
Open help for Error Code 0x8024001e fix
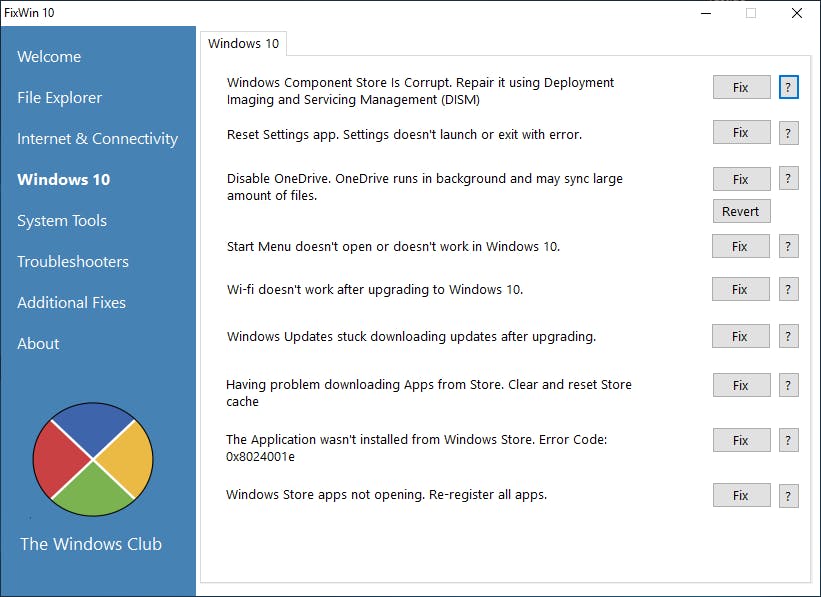click(x=789, y=440)
